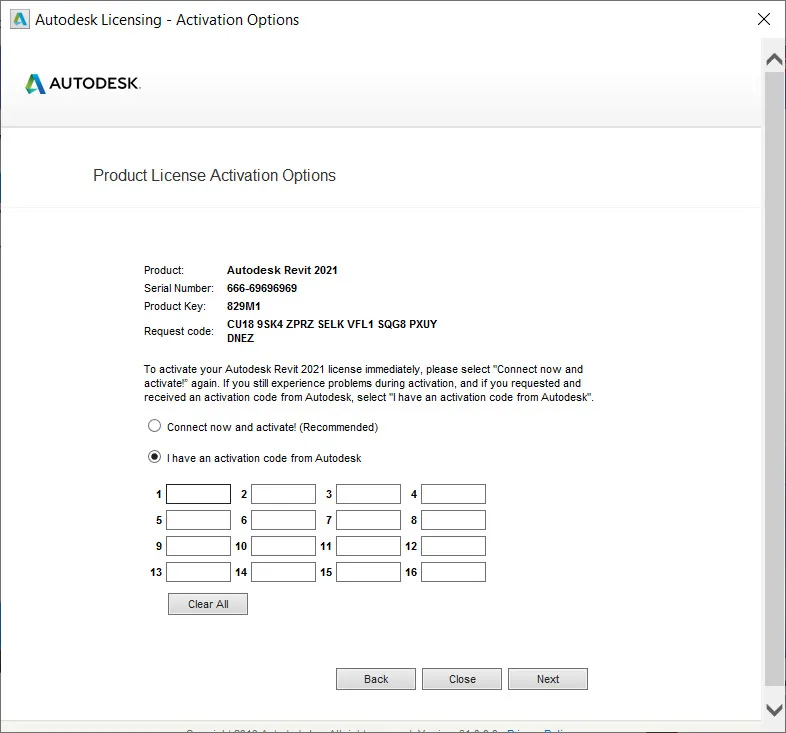Select activation code field 6
The height and width of the screenshot is (733, 786).
pyautogui.click(x=283, y=520)
